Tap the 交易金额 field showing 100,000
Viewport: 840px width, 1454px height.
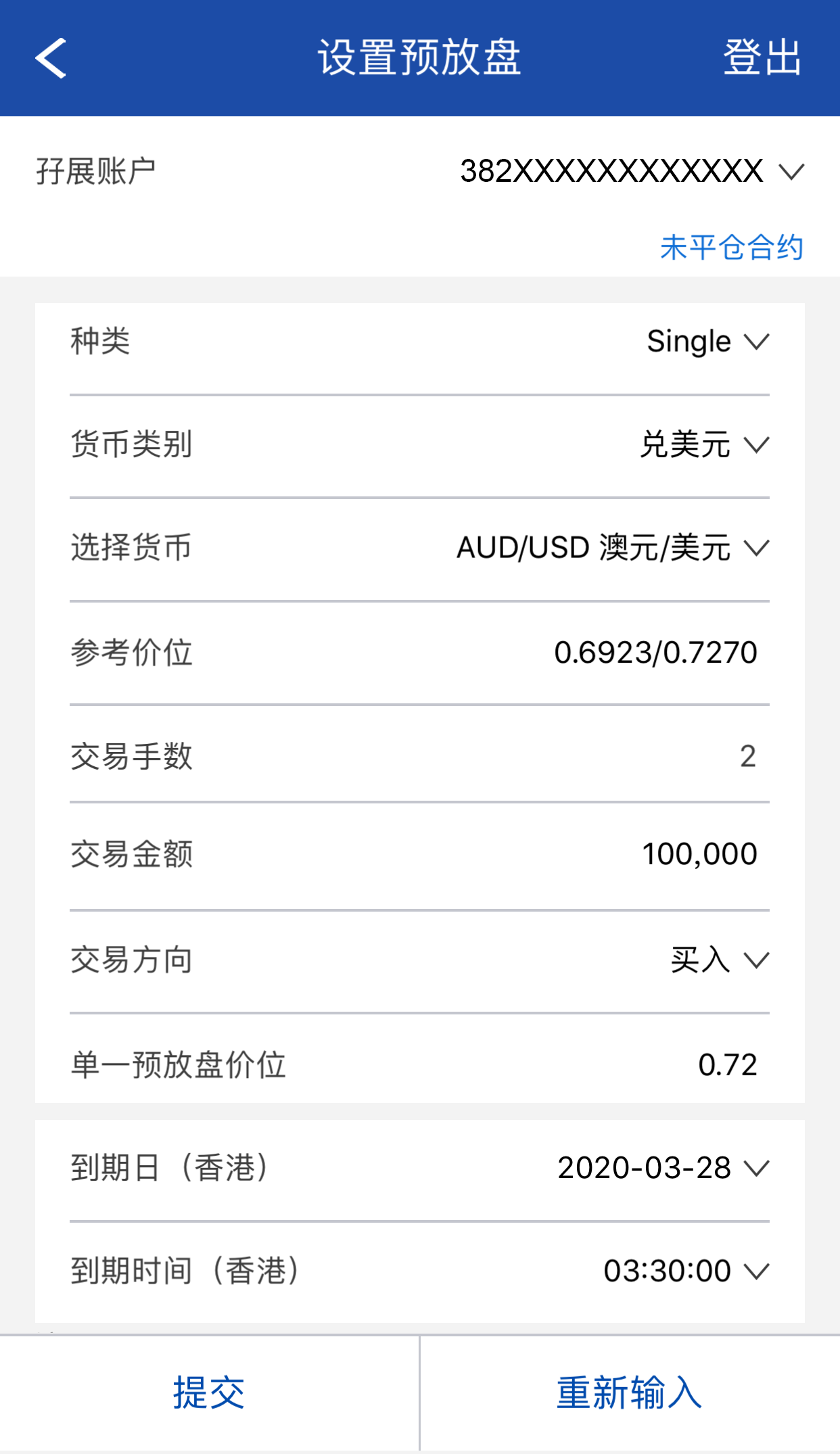699,854
